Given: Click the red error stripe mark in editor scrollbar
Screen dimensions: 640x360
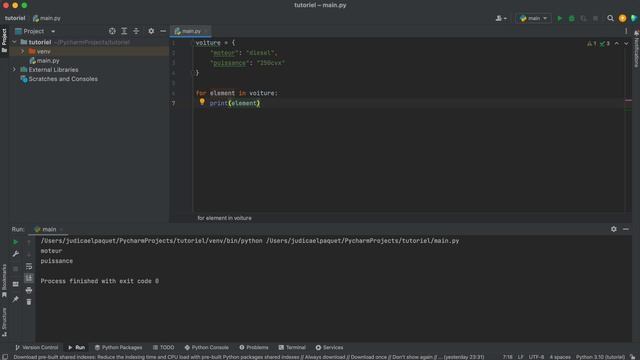Looking at the screenshot, I should [628, 100].
